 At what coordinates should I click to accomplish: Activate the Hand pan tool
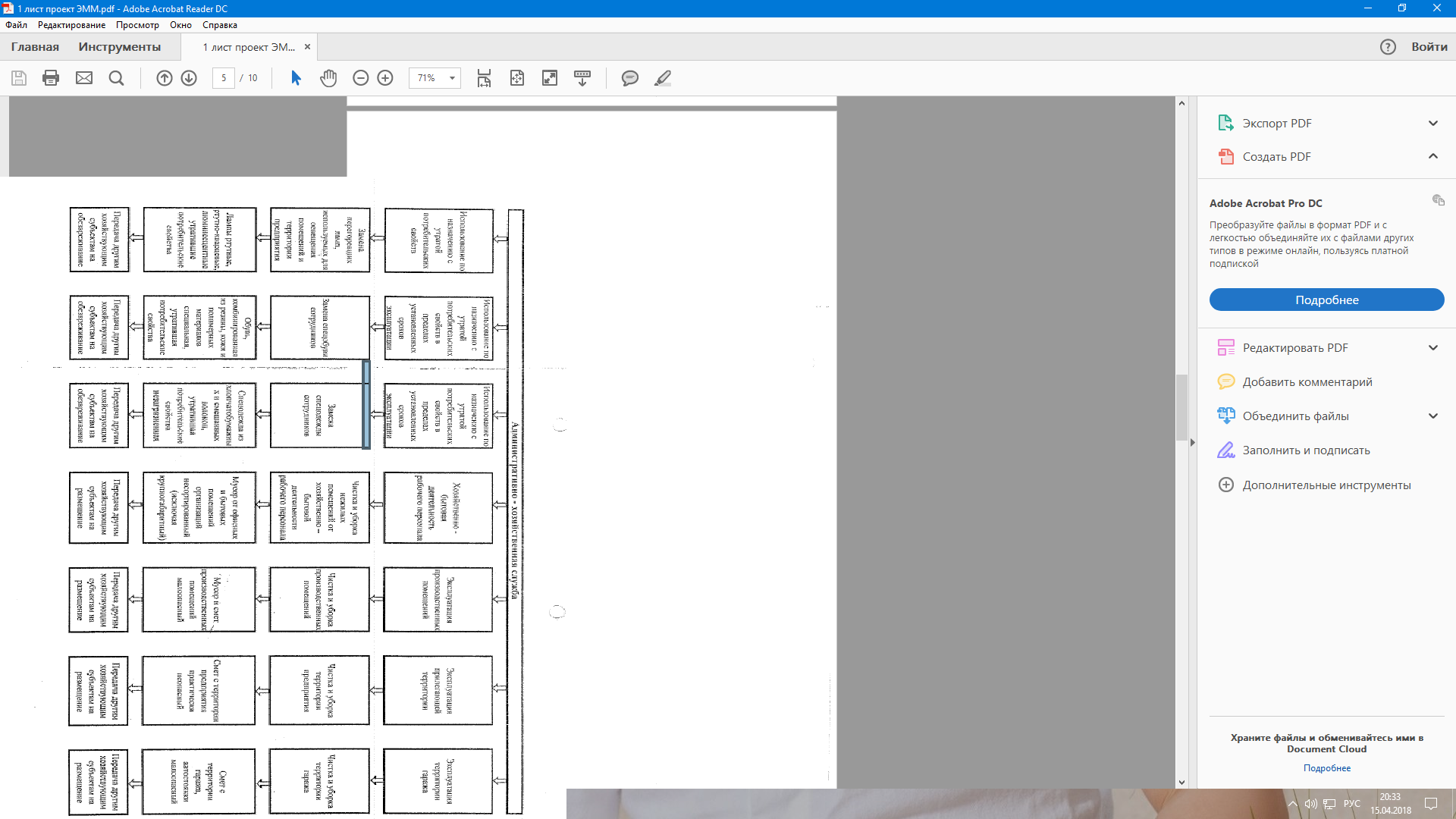coord(328,78)
